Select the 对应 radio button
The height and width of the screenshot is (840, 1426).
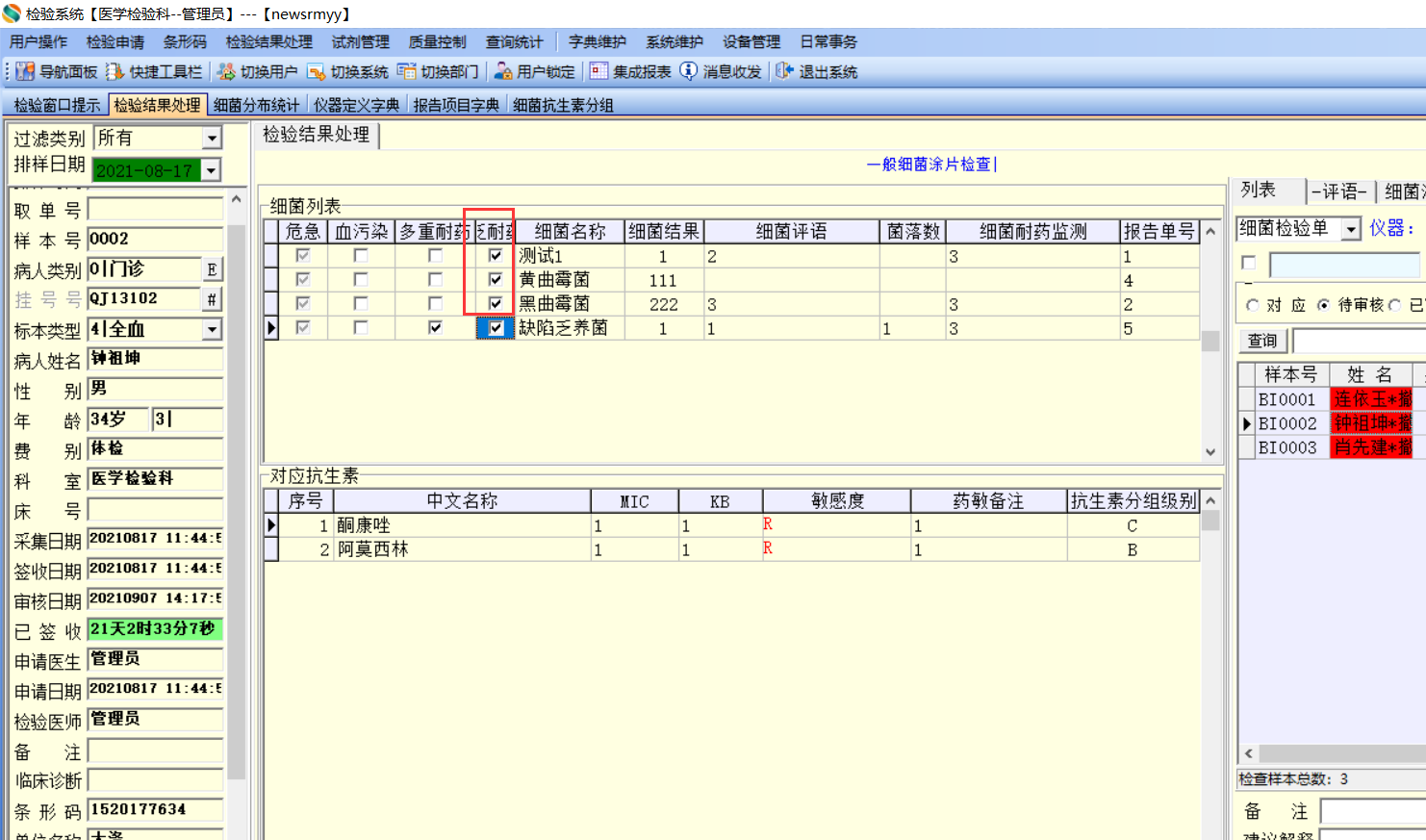(1252, 305)
